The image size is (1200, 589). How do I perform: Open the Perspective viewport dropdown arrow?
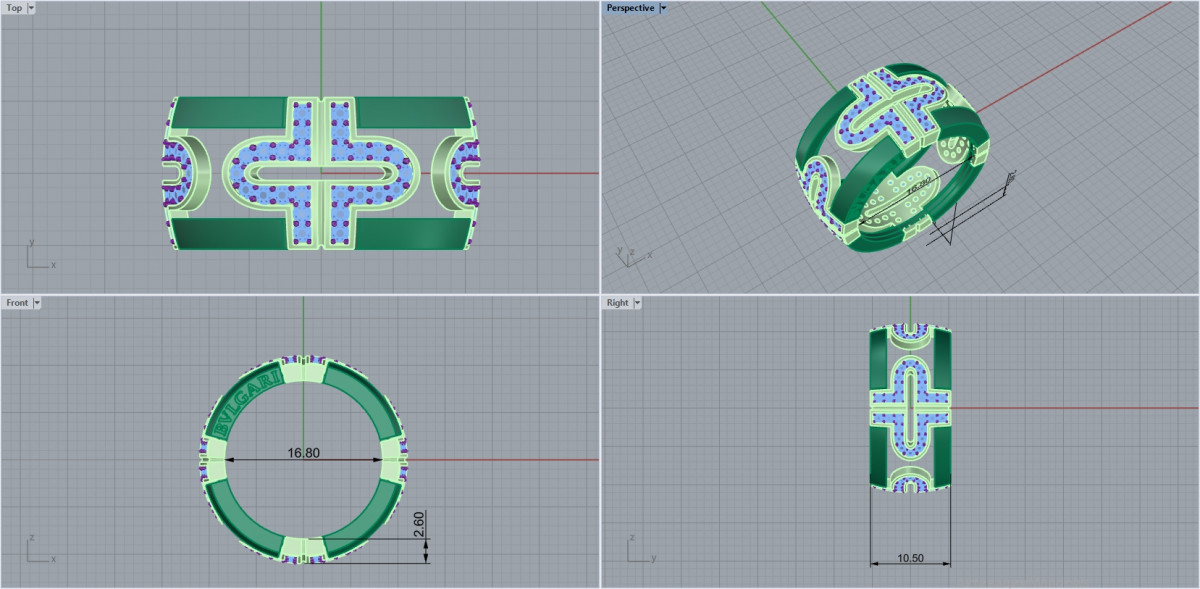(x=663, y=8)
